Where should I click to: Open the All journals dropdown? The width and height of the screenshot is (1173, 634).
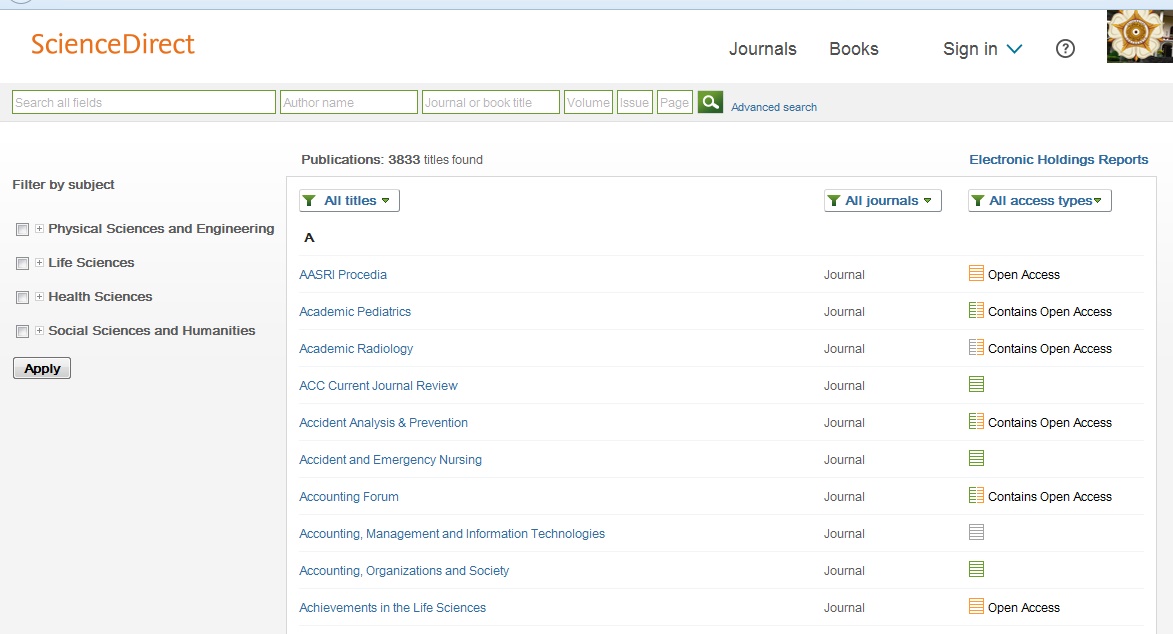[x=883, y=201]
